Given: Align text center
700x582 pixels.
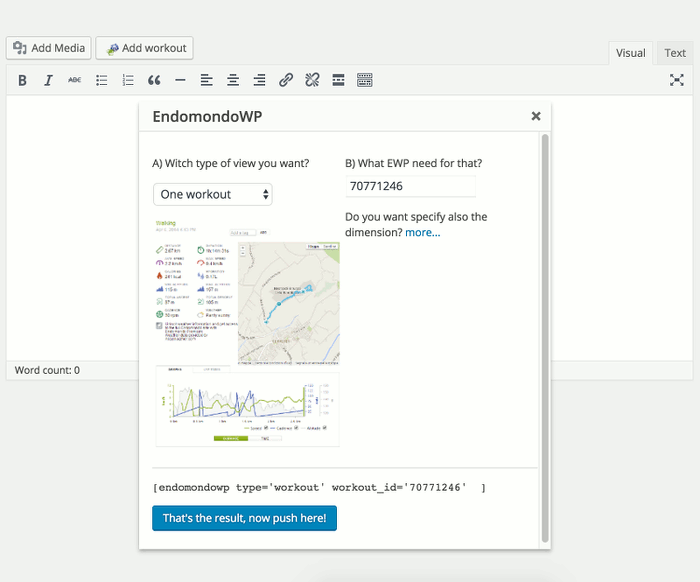Looking at the screenshot, I should pyautogui.click(x=233, y=80).
